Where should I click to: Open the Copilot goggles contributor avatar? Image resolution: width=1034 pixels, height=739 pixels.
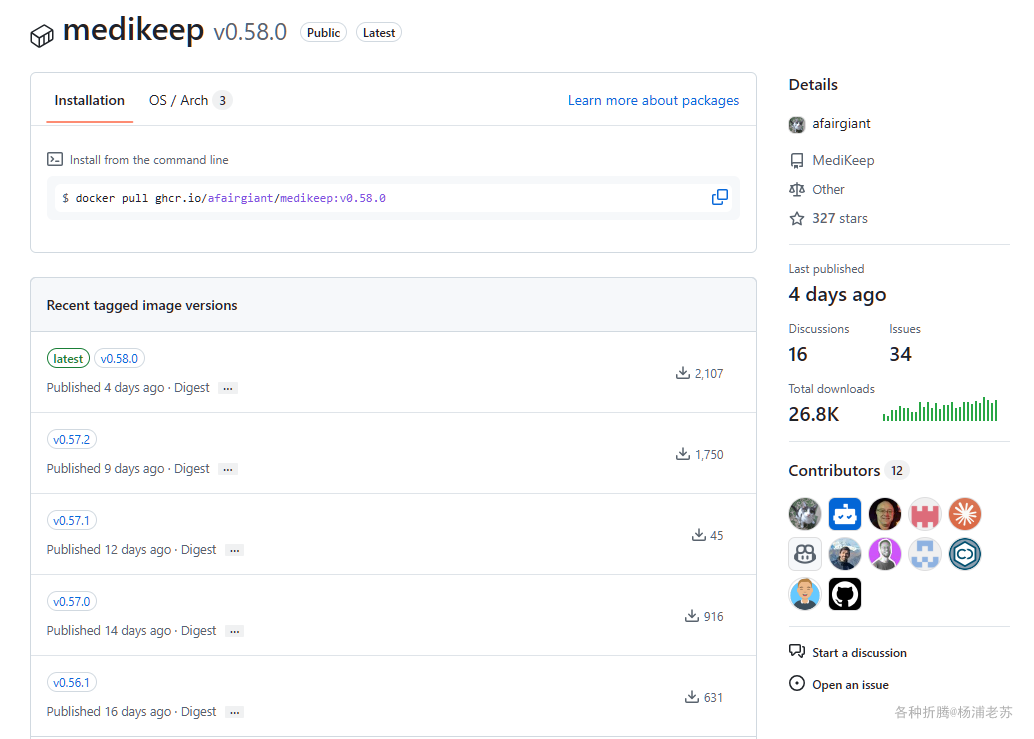805,554
